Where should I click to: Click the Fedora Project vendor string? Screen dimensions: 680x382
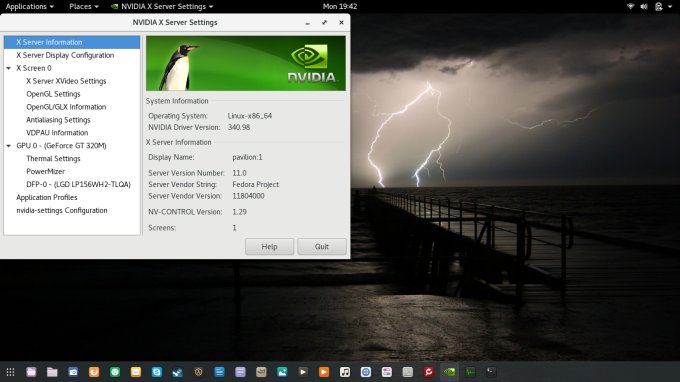[x=255, y=184]
